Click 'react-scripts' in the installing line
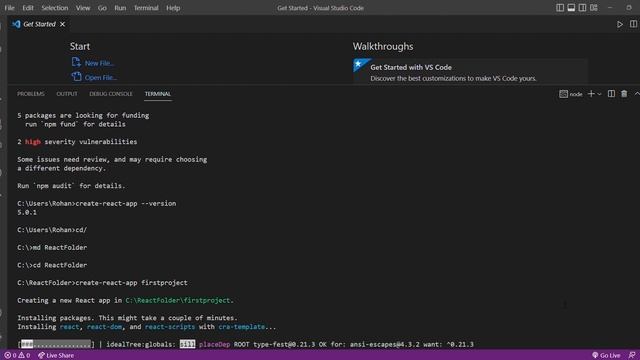This screenshot has height=360, width=640. click(170, 327)
